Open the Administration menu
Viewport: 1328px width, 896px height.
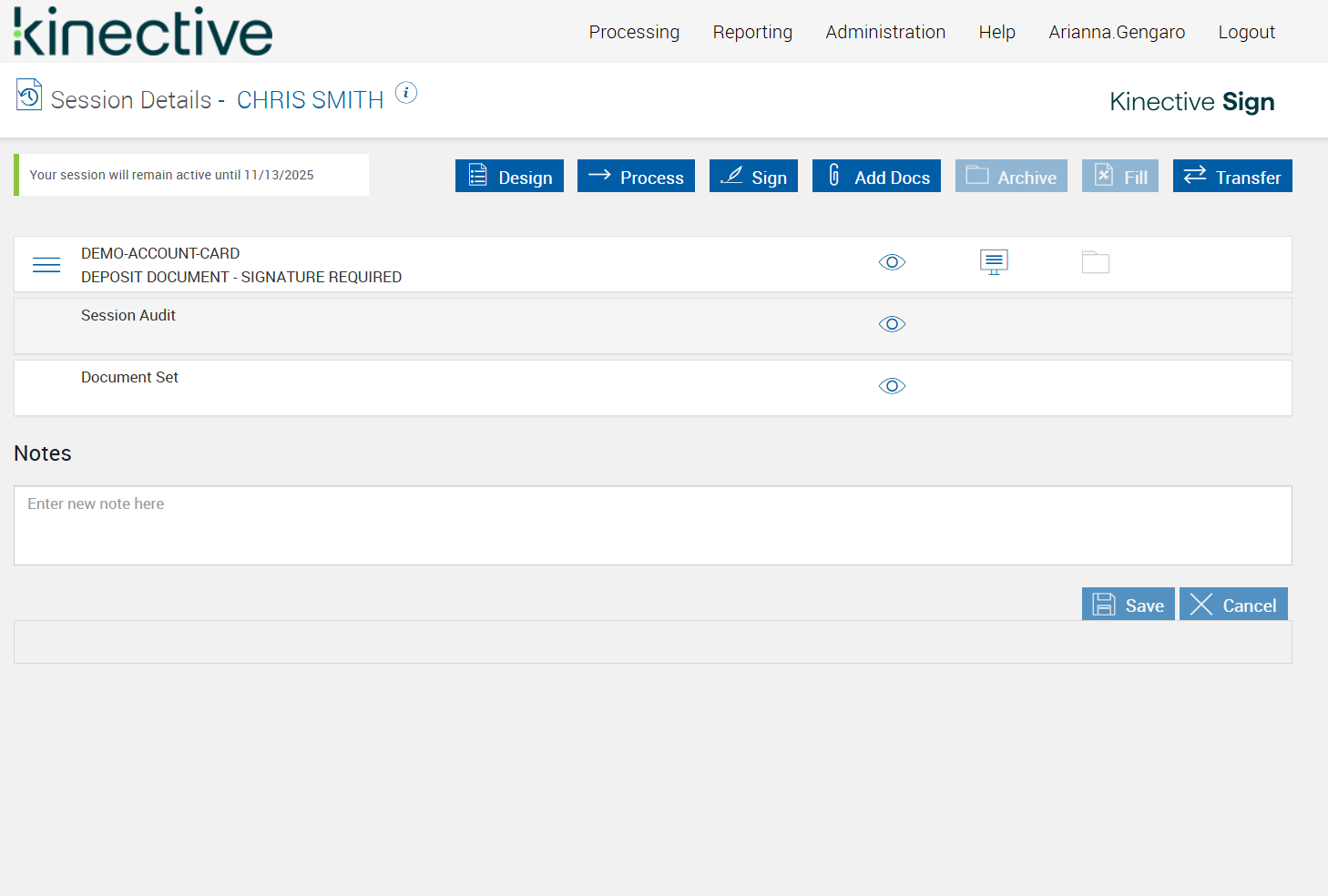point(884,31)
